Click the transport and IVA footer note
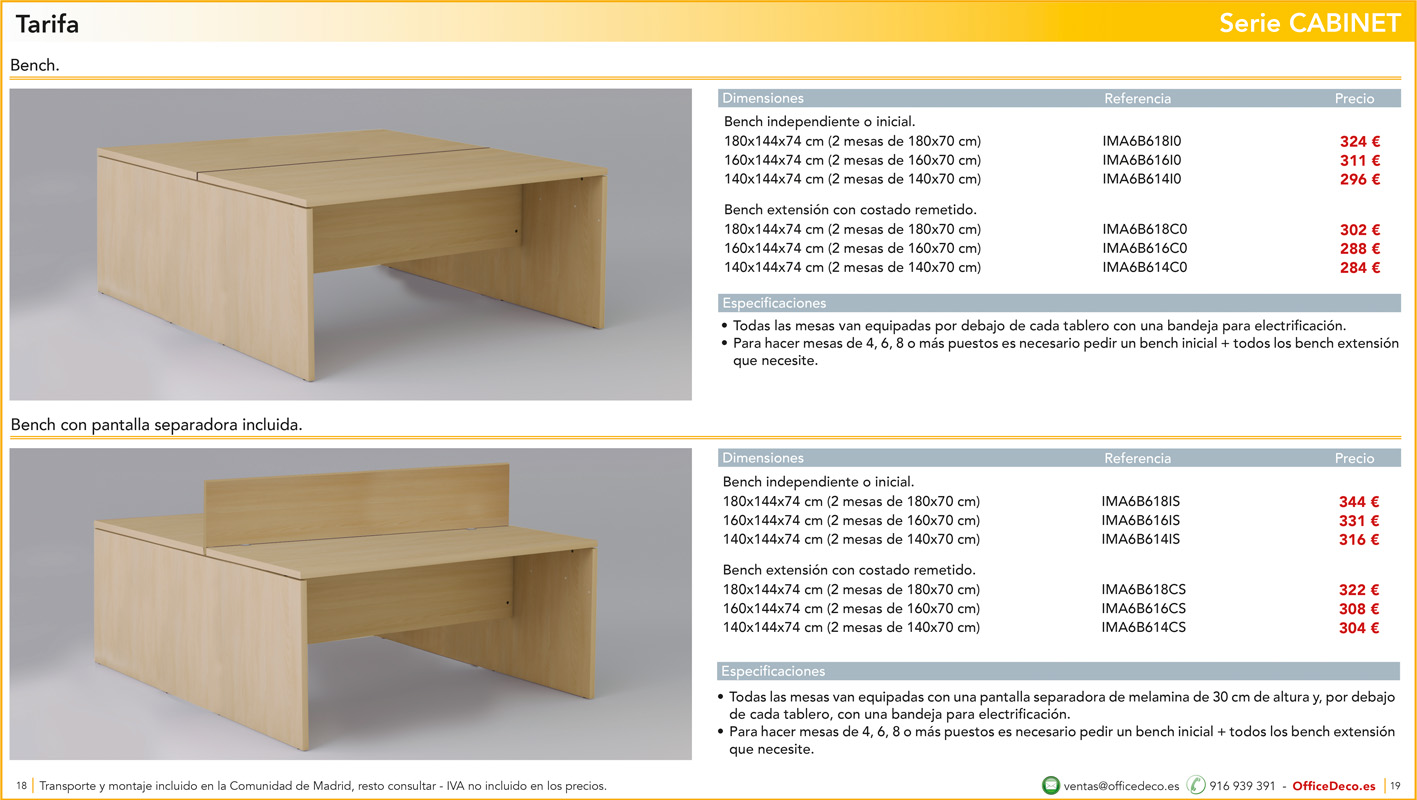The image size is (1417, 800). click(323, 786)
